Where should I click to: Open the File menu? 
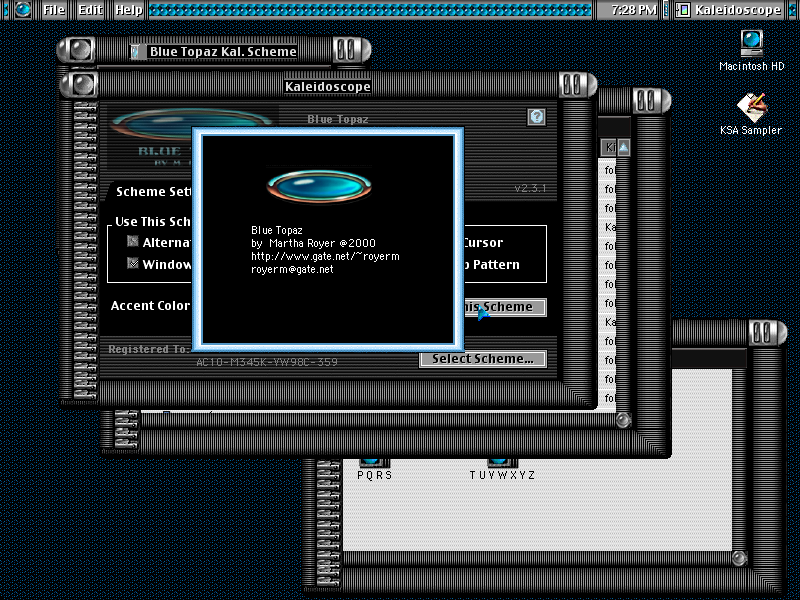click(x=54, y=10)
